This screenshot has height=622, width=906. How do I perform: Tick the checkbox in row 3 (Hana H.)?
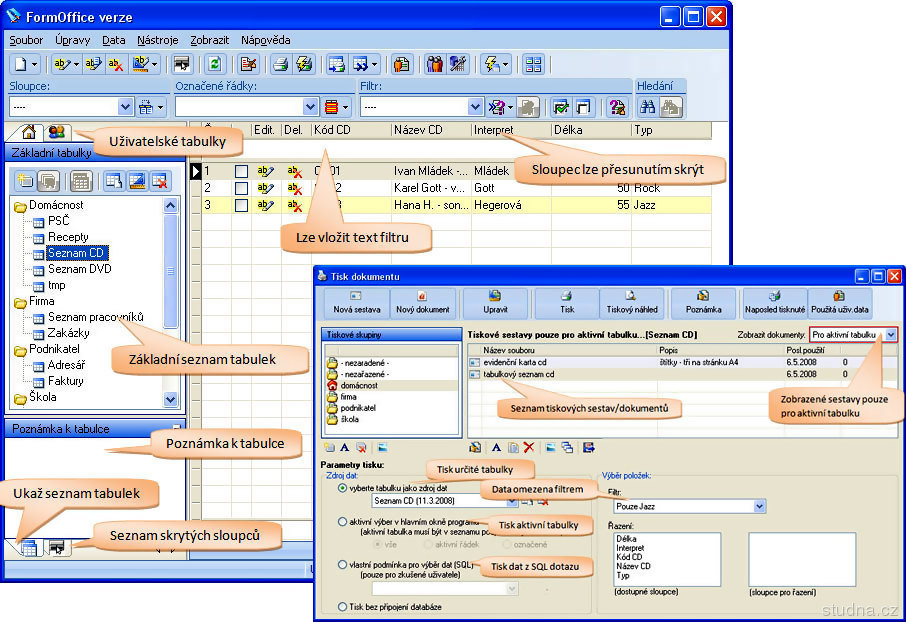(242, 205)
